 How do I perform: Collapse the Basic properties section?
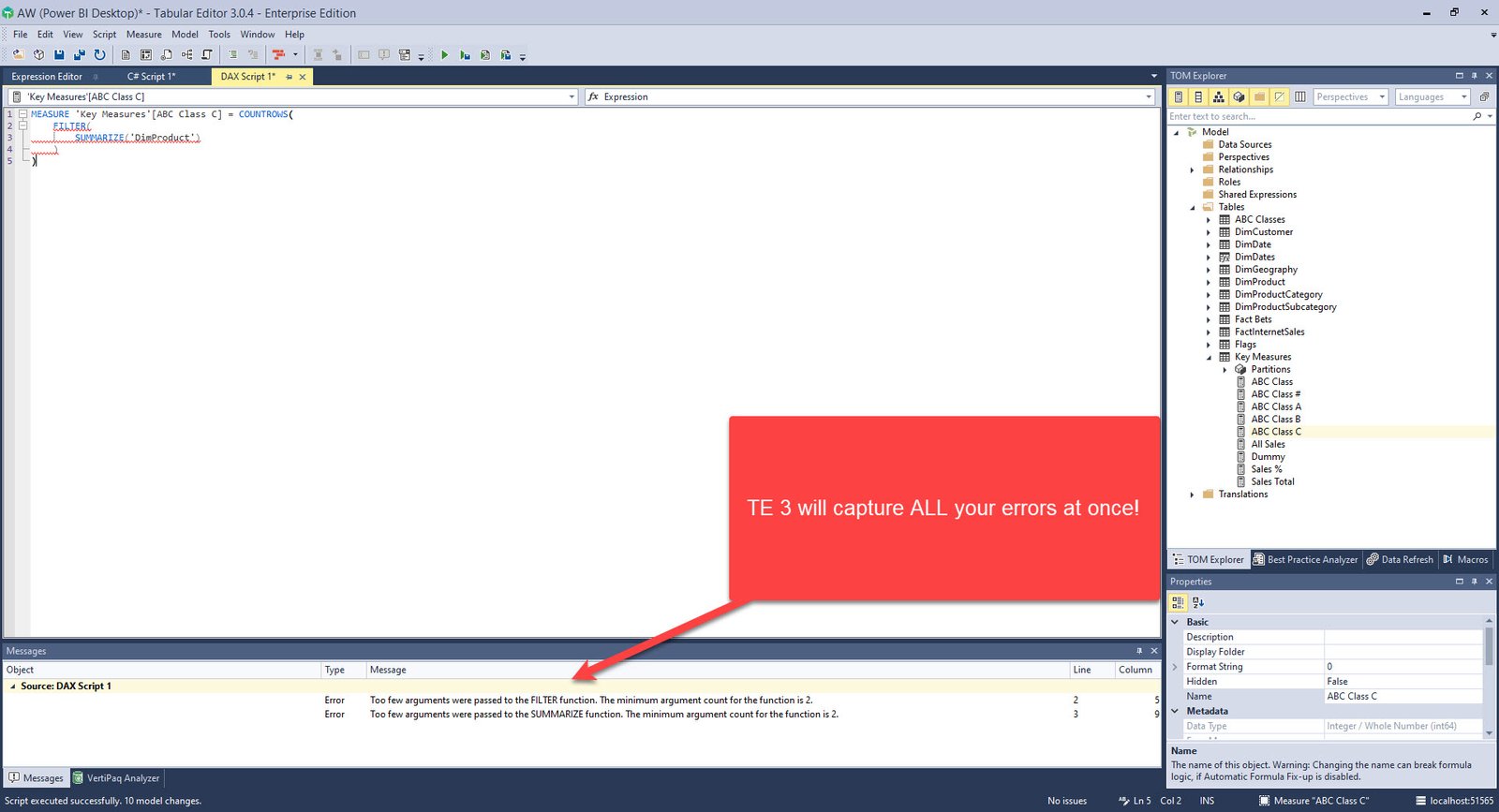click(x=1175, y=622)
